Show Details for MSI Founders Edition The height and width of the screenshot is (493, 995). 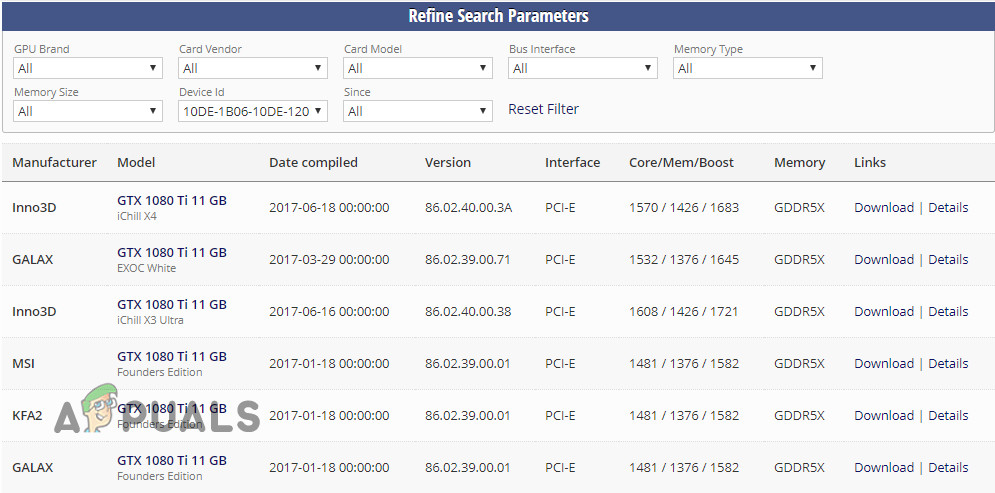pos(948,364)
